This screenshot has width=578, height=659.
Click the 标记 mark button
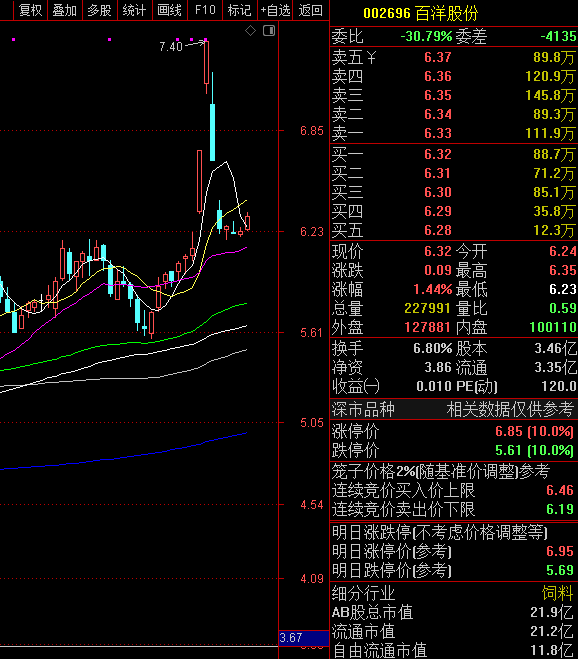(240, 10)
